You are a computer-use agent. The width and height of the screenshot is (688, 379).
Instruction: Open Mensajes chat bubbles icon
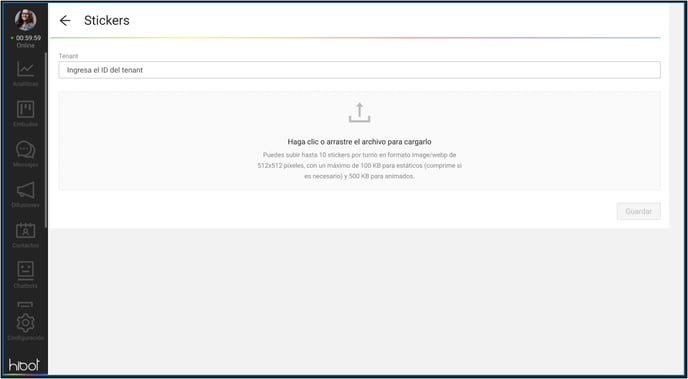point(25,150)
